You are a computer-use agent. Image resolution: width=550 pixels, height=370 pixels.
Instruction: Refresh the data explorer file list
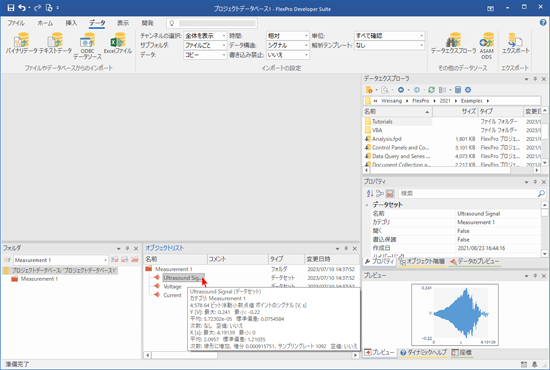(431, 90)
